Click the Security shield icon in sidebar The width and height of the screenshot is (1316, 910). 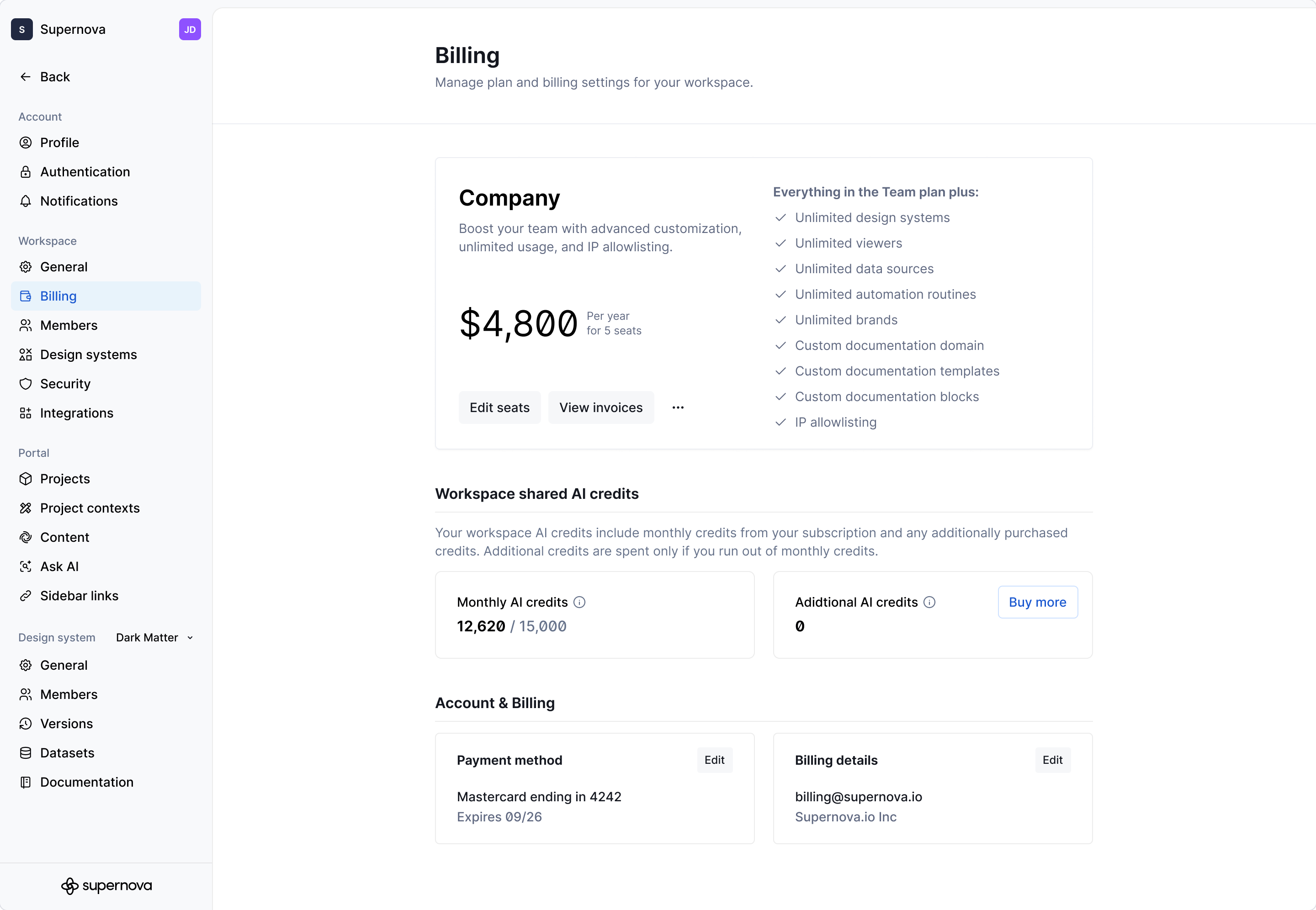click(x=26, y=383)
